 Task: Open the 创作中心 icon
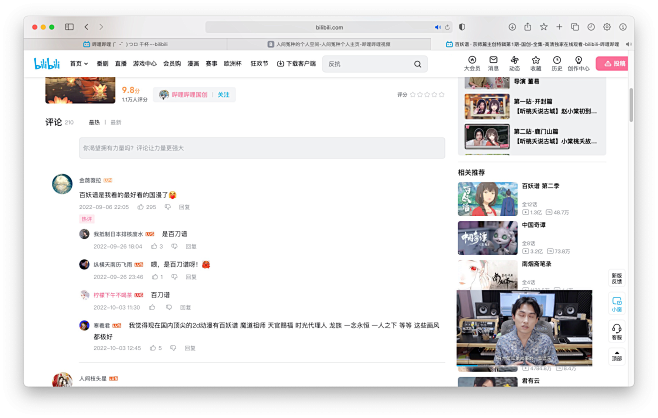point(579,63)
